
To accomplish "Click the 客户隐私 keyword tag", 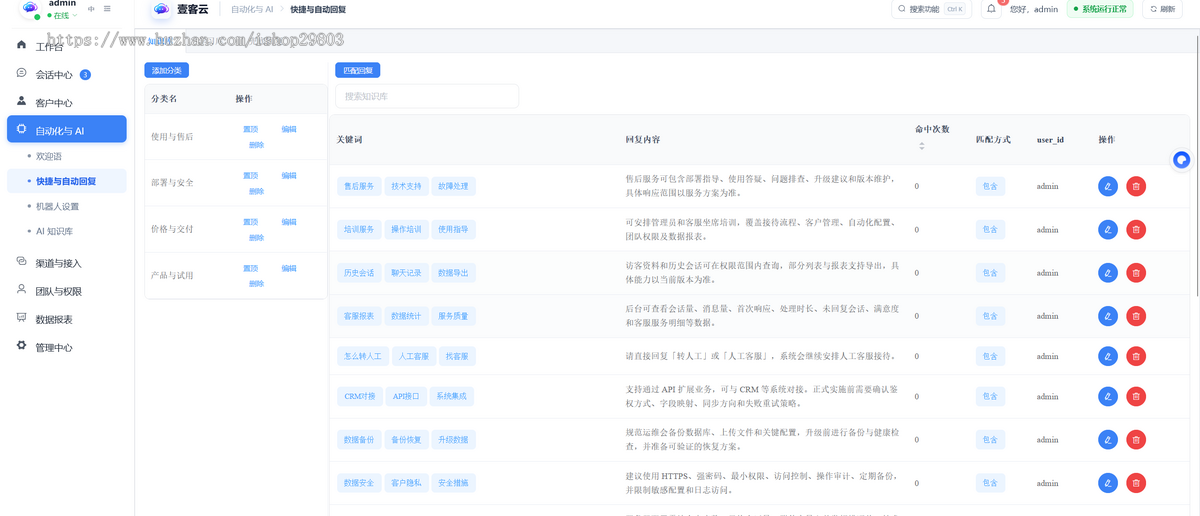I will pos(406,482).
